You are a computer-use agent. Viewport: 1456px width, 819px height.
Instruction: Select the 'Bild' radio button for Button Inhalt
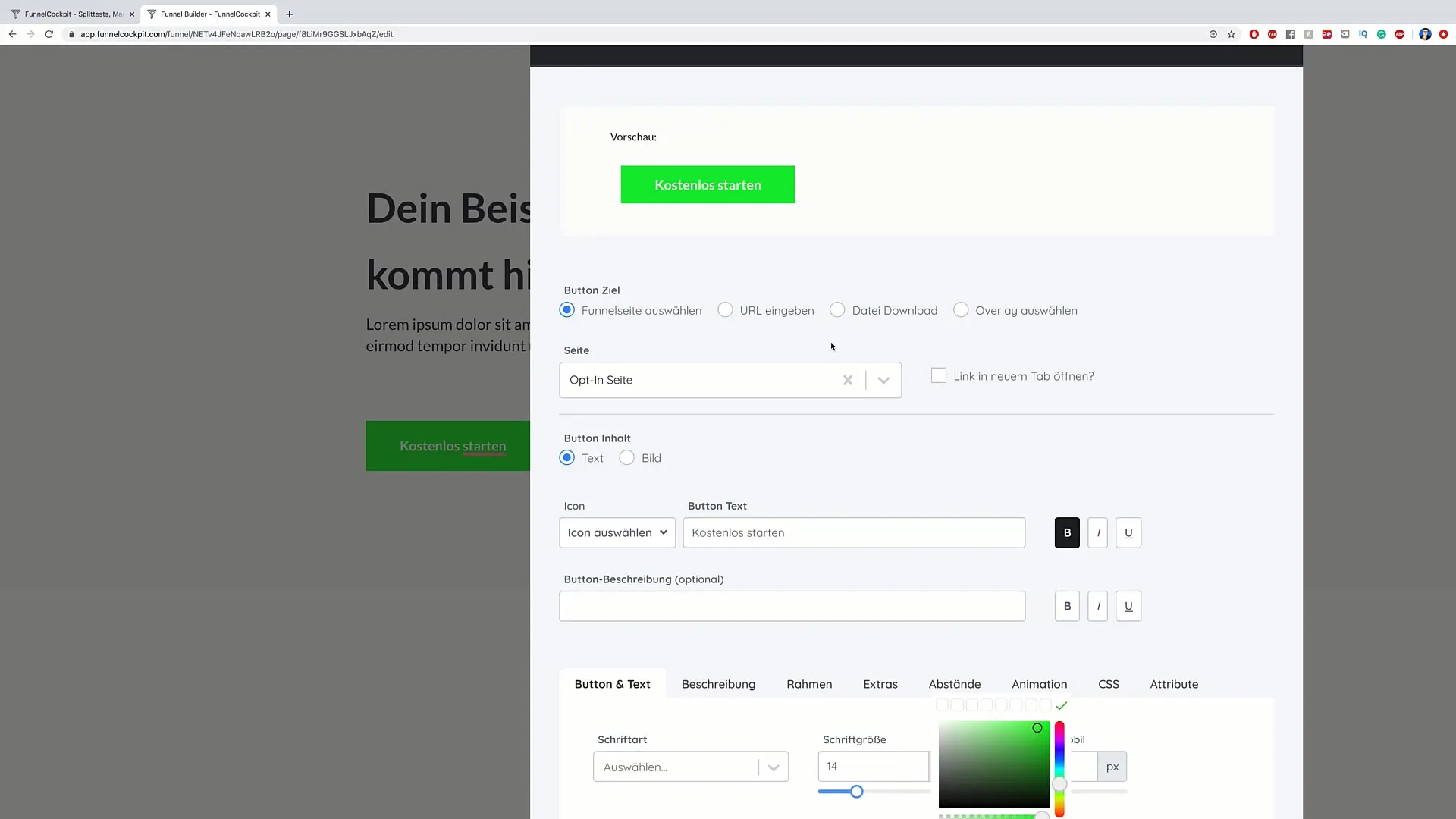[x=626, y=457]
